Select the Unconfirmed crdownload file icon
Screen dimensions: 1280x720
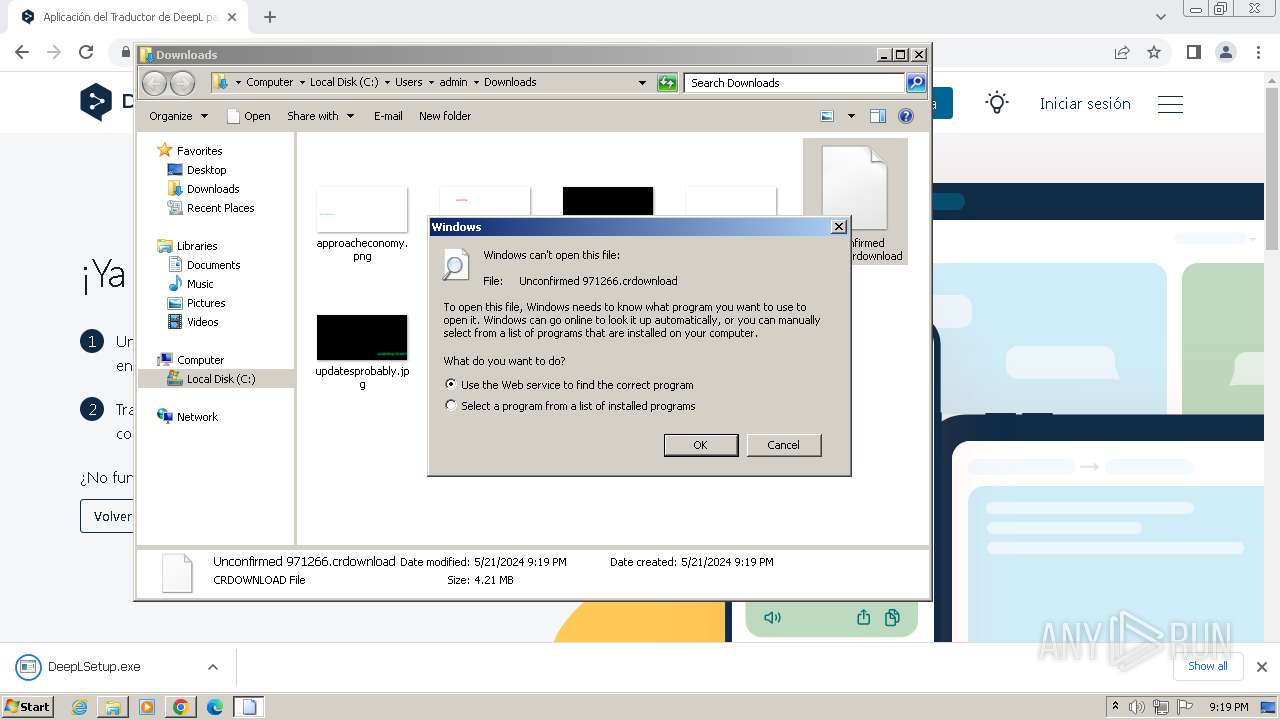854,189
